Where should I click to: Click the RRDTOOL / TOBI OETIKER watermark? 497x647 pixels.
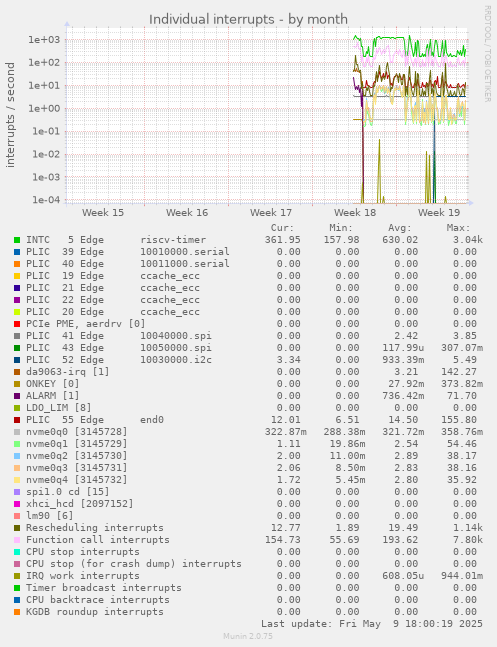(488, 54)
